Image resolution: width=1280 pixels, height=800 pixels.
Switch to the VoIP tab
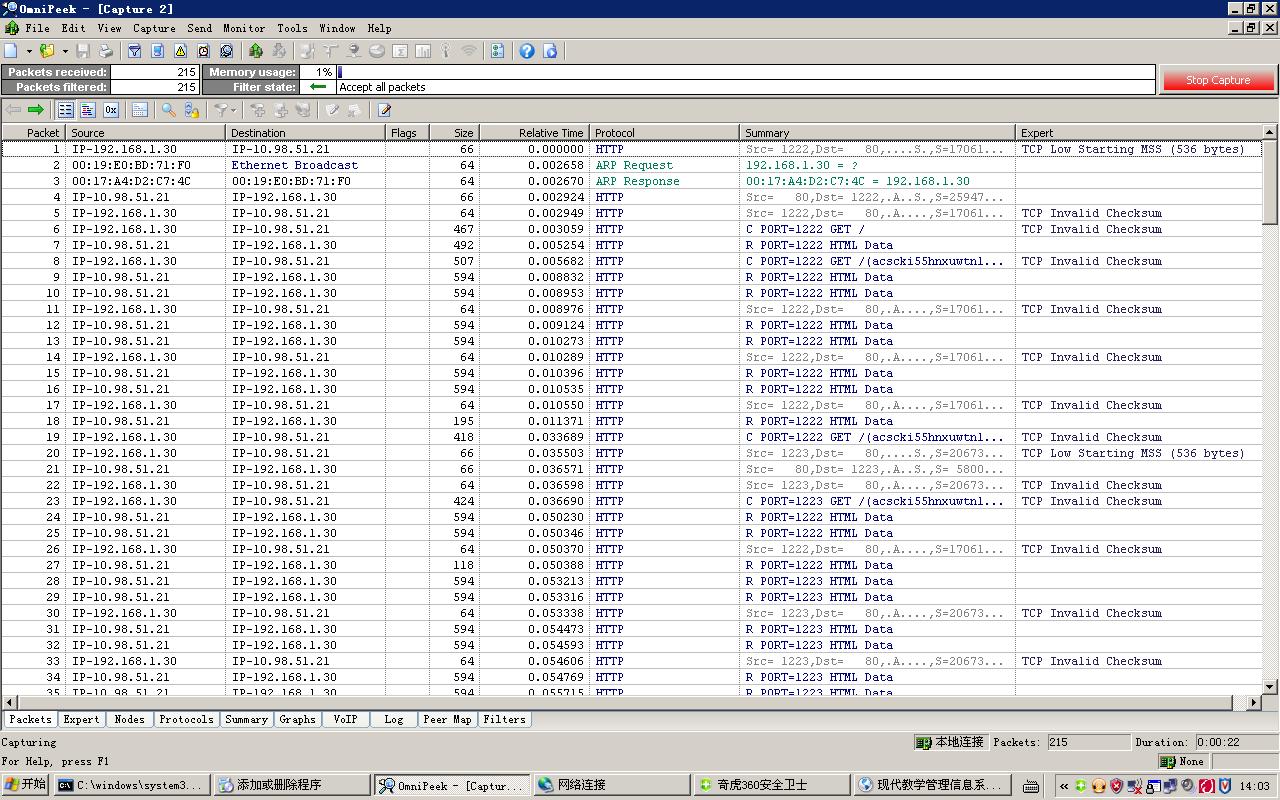pyautogui.click(x=345, y=719)
